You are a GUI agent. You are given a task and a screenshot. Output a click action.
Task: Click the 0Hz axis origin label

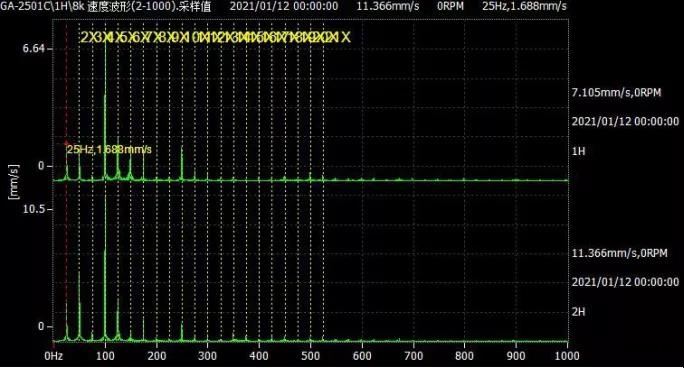tap(53, 356)
